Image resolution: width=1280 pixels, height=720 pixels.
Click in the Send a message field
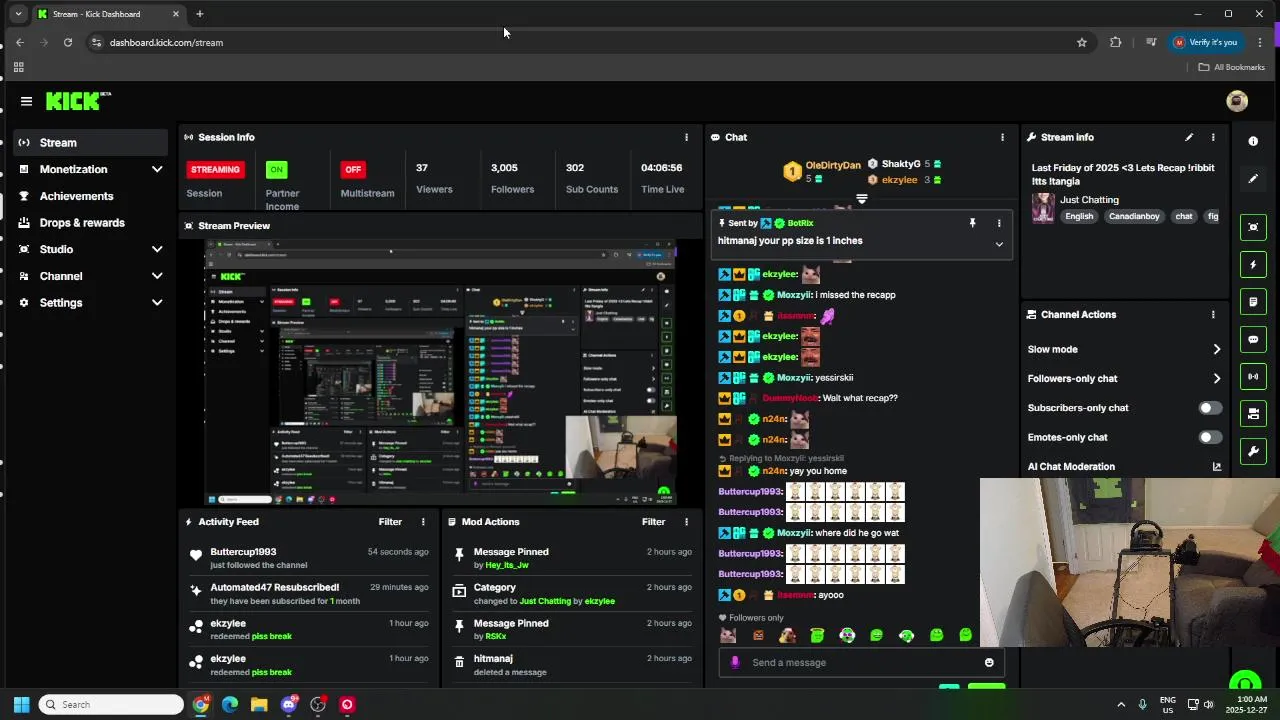point(862,662)
